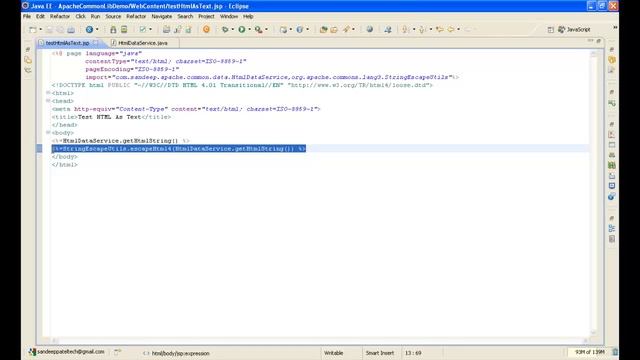Viewport: 640px width, 360px height.
Task: Open the Debug dropdown arrow
Action: point(232,29)
